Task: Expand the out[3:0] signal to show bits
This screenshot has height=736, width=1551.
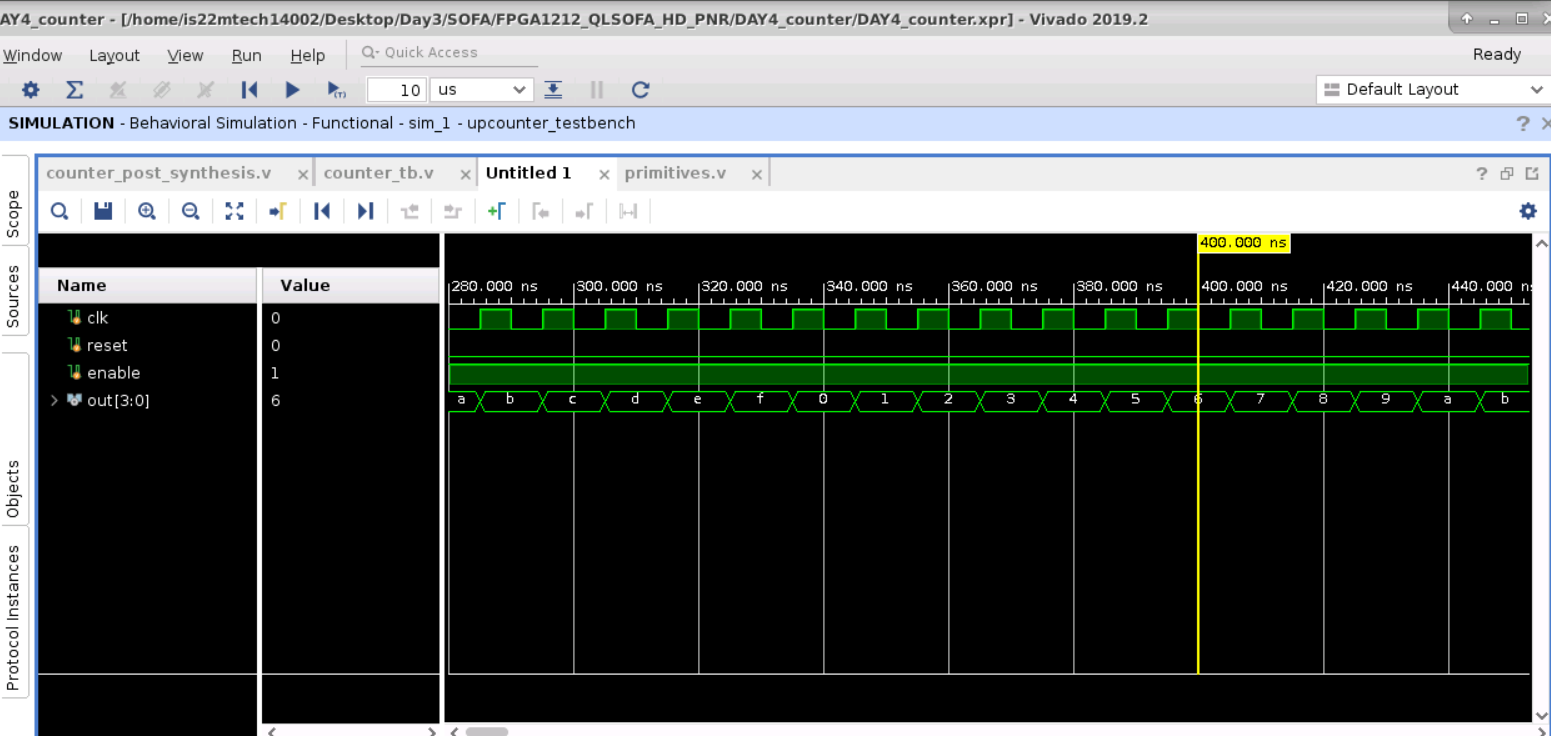Action: (x=53, y=400)
